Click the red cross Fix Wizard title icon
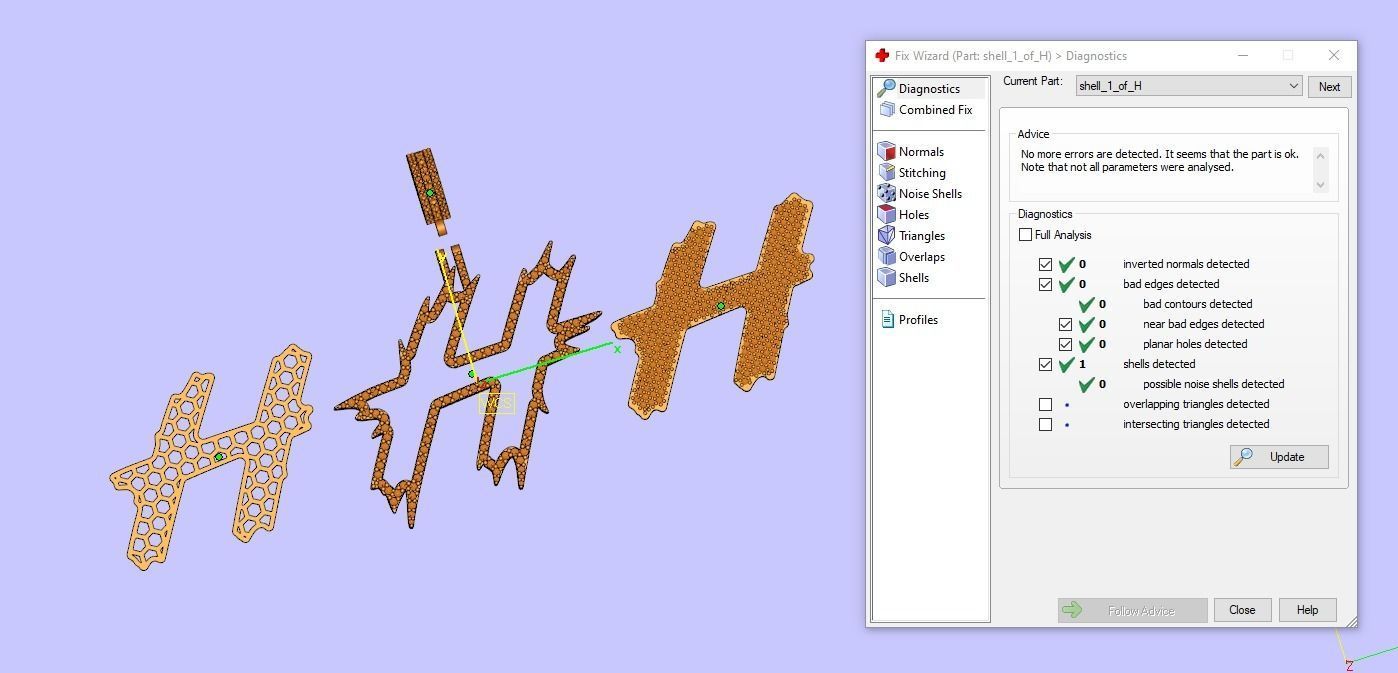The width and height of the screenshot is (1398, 673). [881, 56]
